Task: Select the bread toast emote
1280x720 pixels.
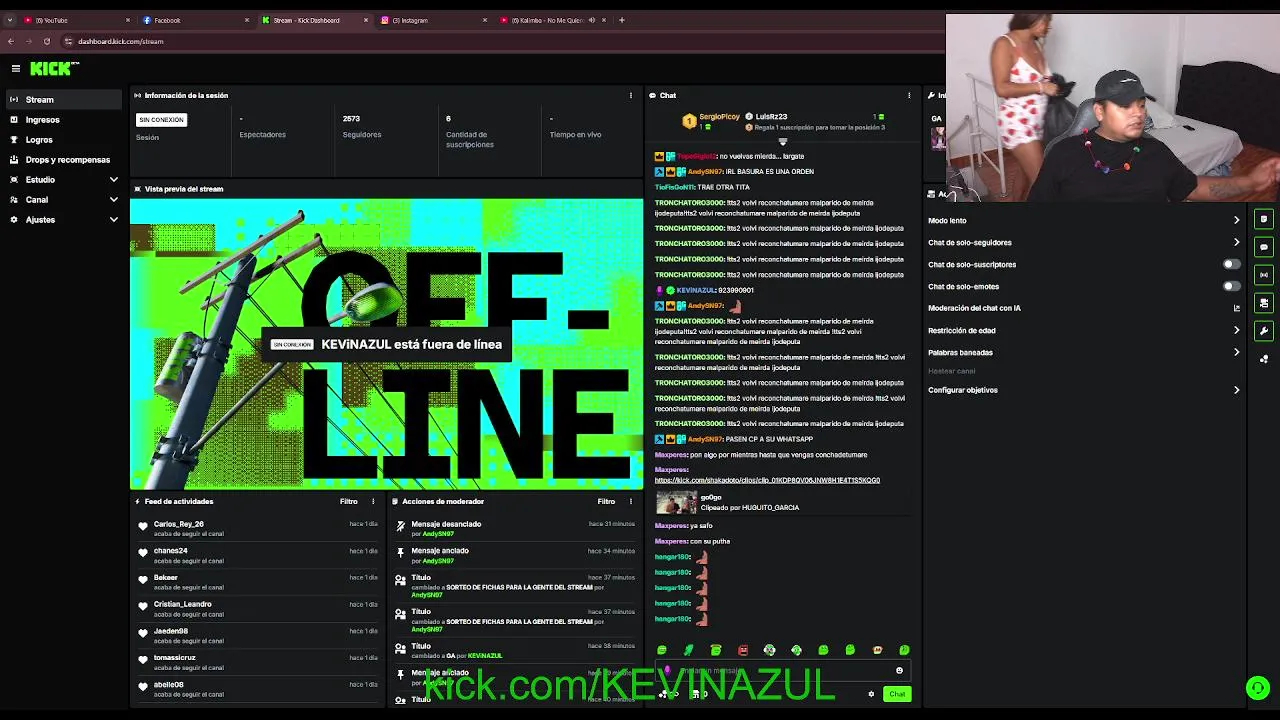Action: 877,650
